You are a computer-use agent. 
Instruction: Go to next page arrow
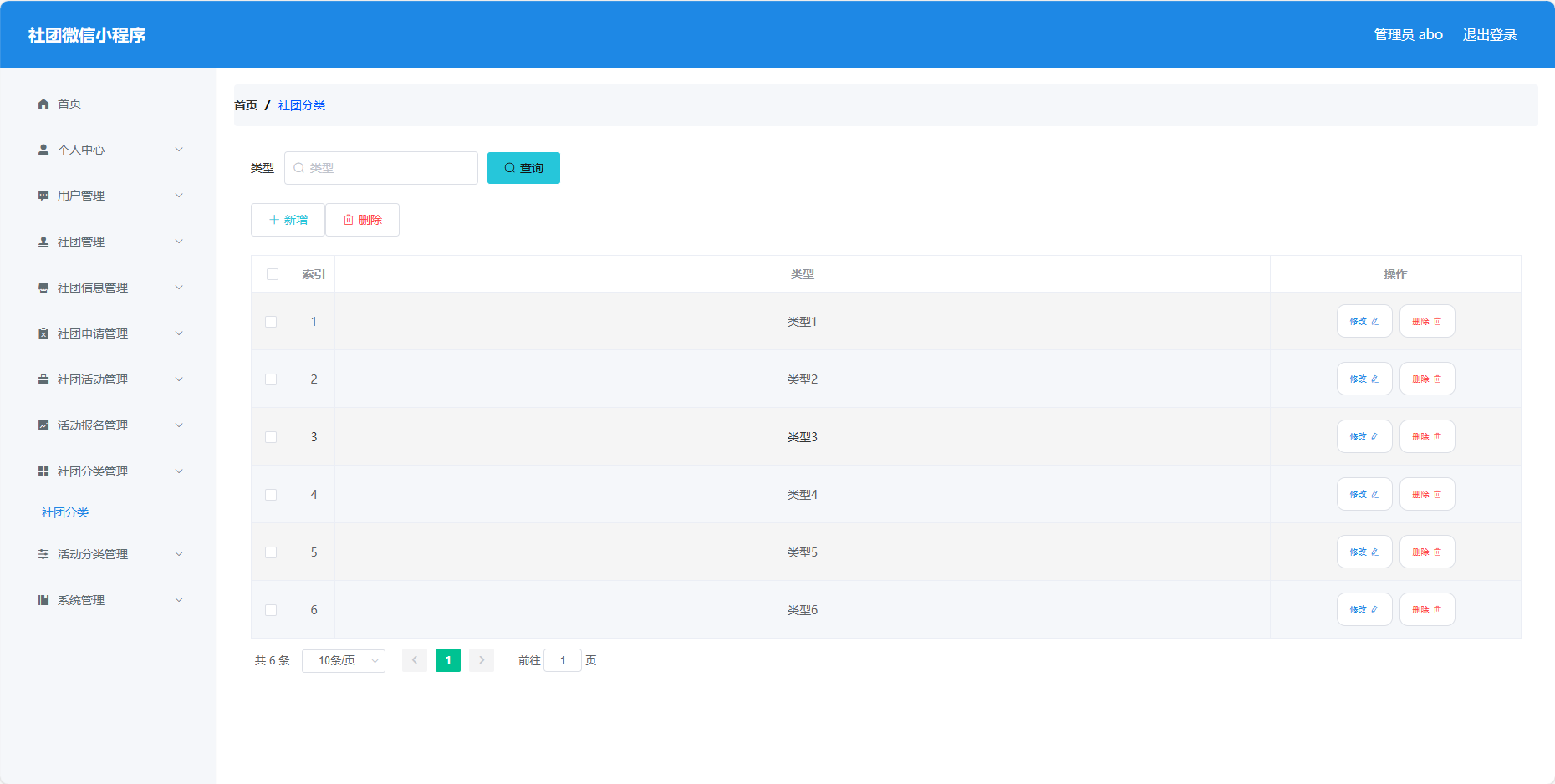tap(482, 661)
